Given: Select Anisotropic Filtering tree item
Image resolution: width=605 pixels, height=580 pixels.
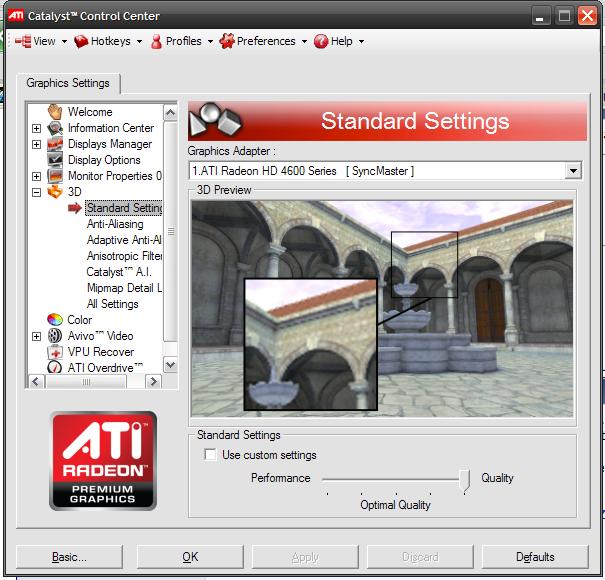Looking at the screenshot, I should pyautogui.click(x=124, y=256).
